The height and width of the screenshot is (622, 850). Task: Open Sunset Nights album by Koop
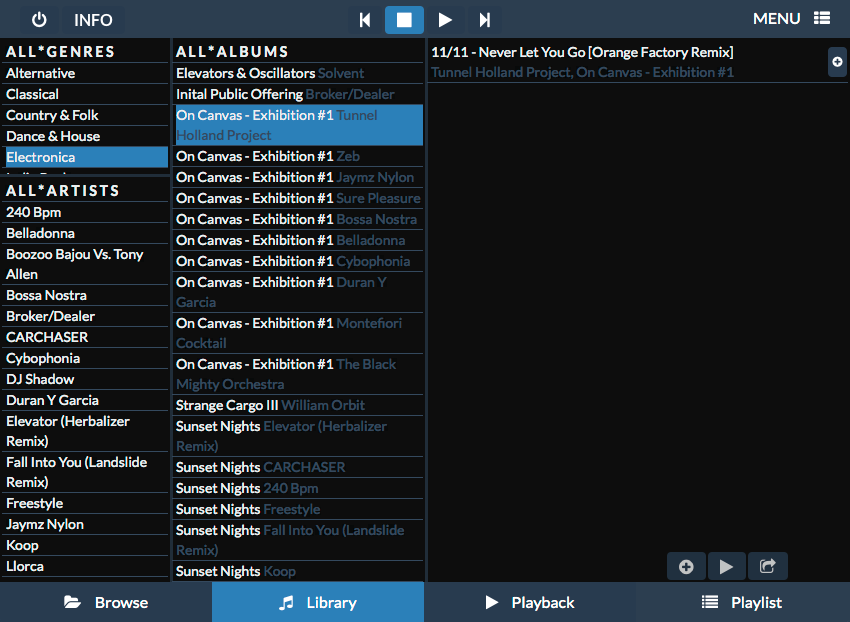coord(298,571)
